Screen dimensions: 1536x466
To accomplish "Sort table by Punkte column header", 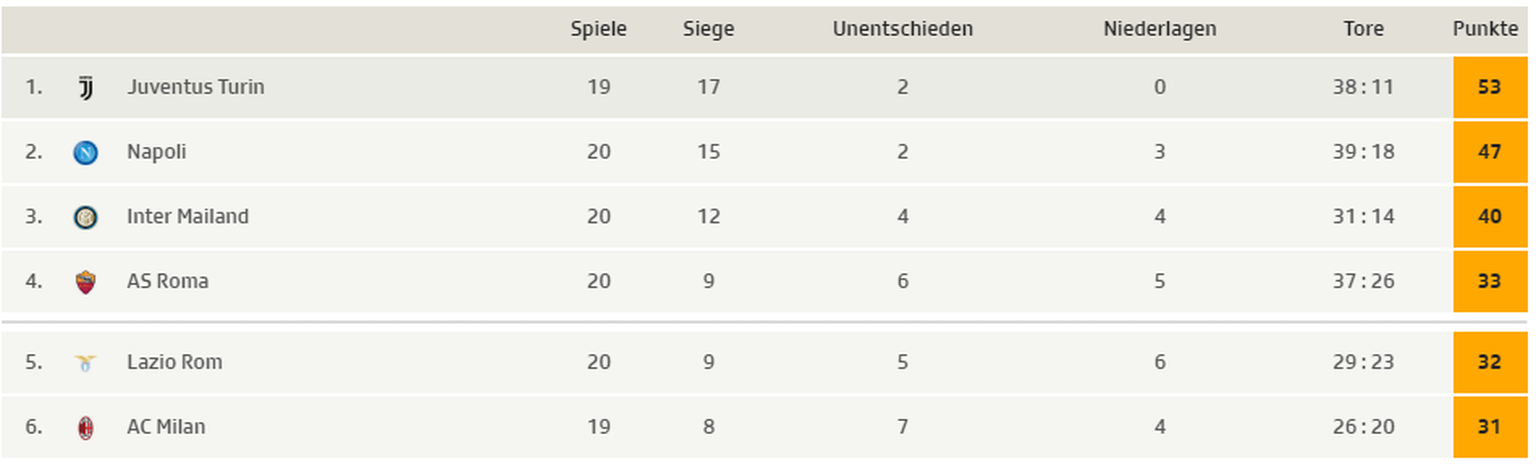I will pos(1485,29).
